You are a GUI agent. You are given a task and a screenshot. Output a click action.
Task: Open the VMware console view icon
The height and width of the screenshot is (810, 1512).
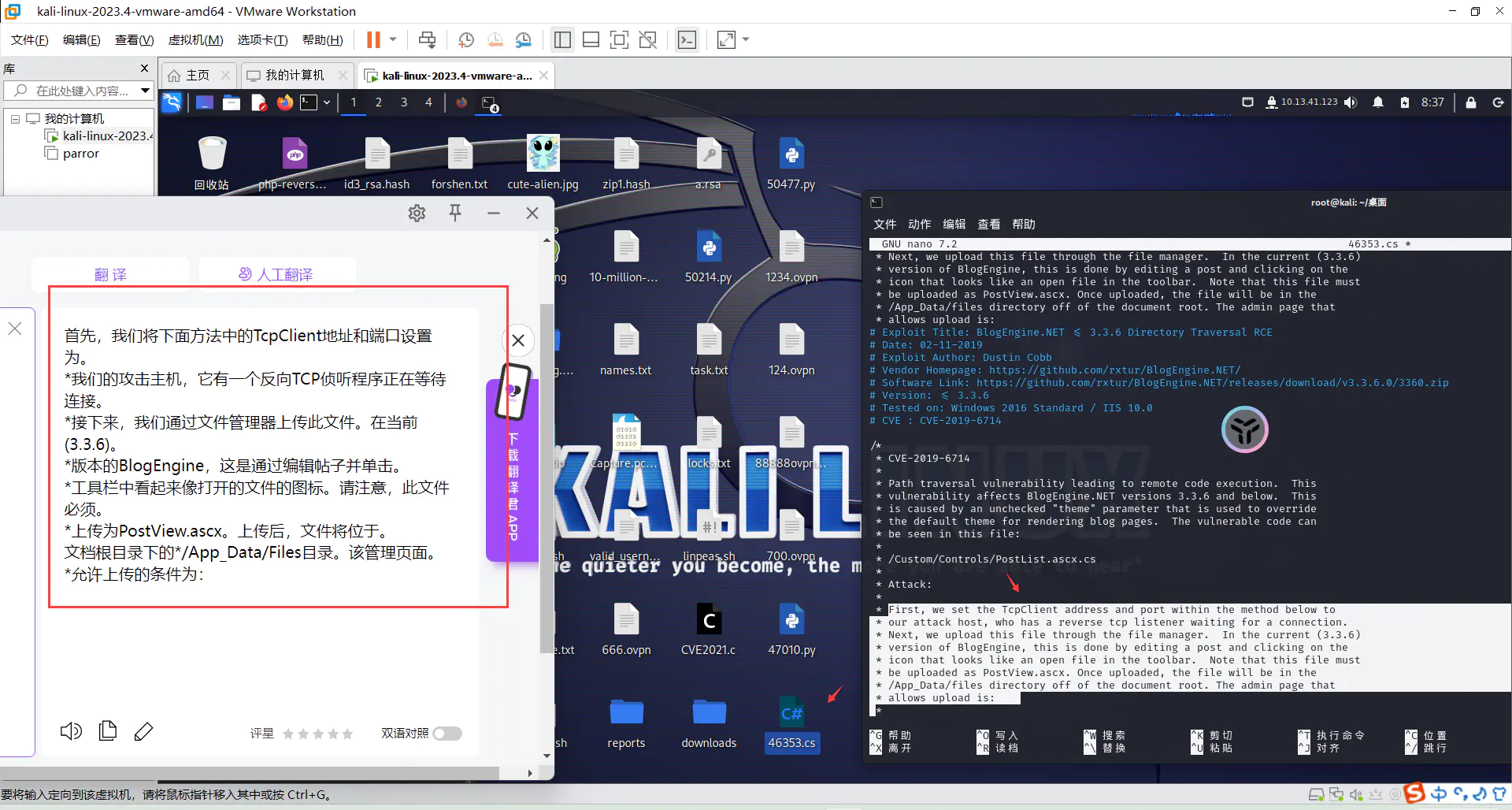pyautogui.click(x=687, y=39)
